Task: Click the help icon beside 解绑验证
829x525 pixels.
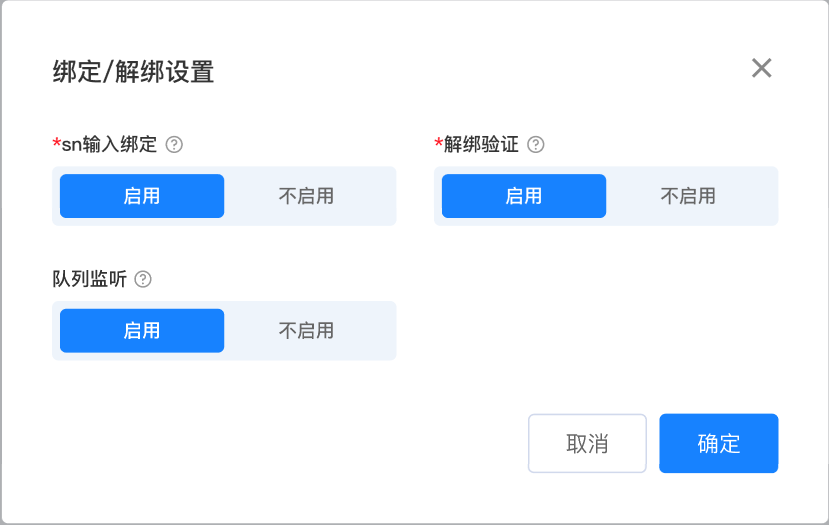Action: click(x=536, y=144)
